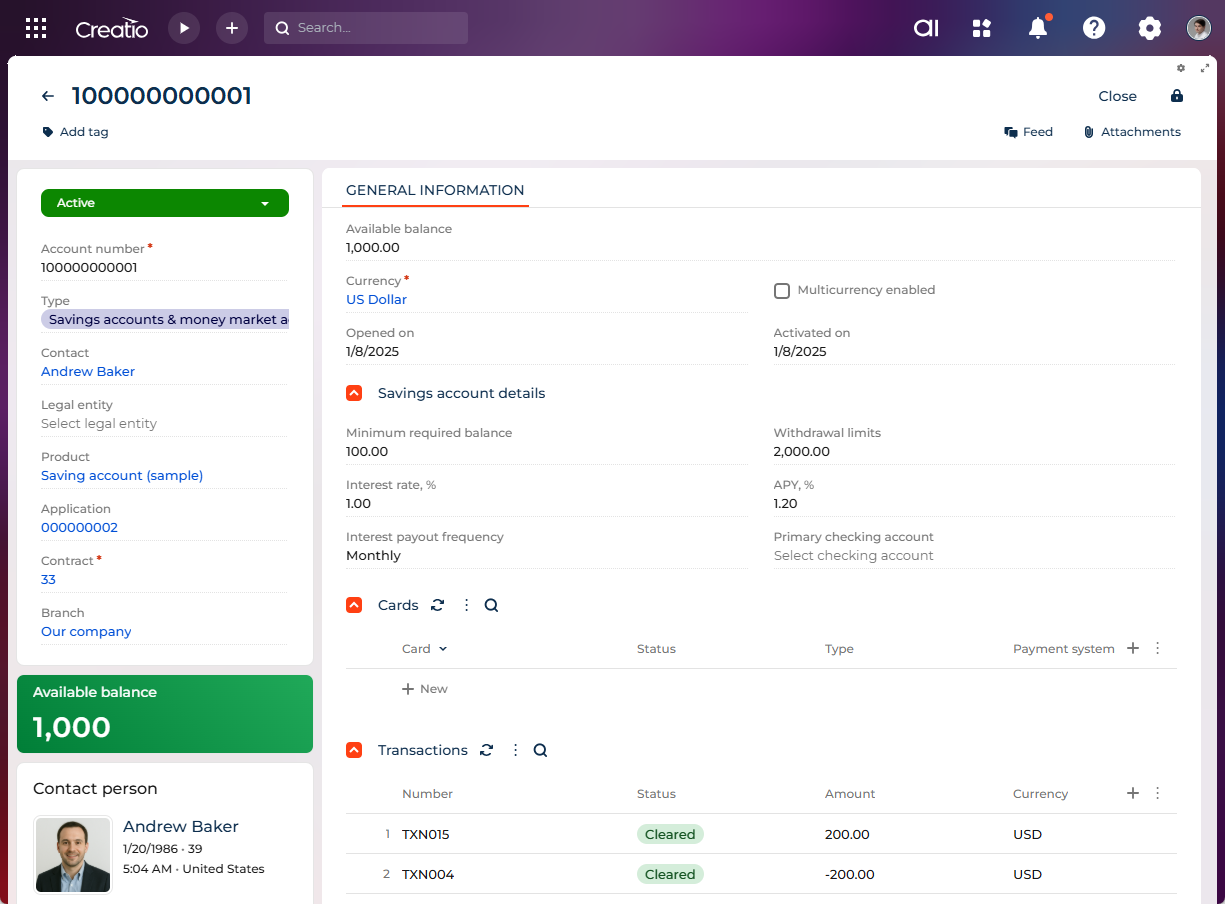
Task: Refresh the Cards list
Action: pos(438,605)
